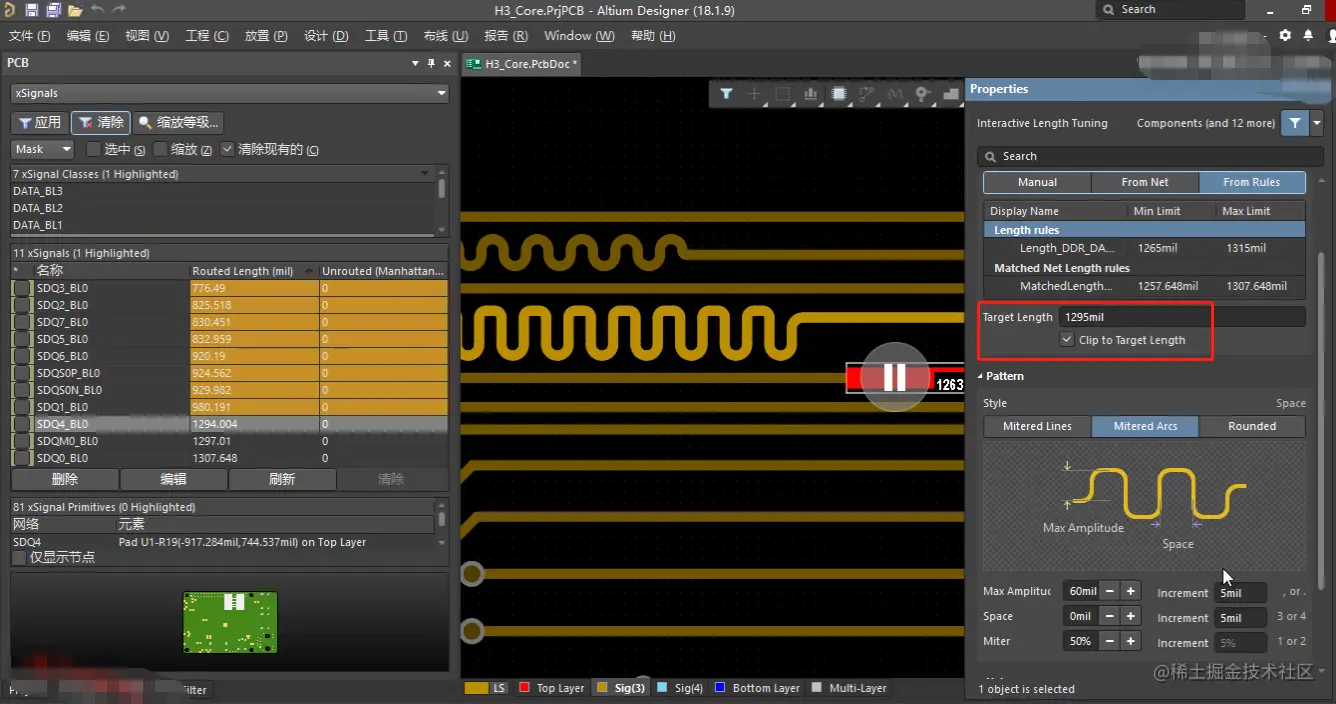Click the board overview thumbnail
The image size is (1336, 704).
pos(230,622)
